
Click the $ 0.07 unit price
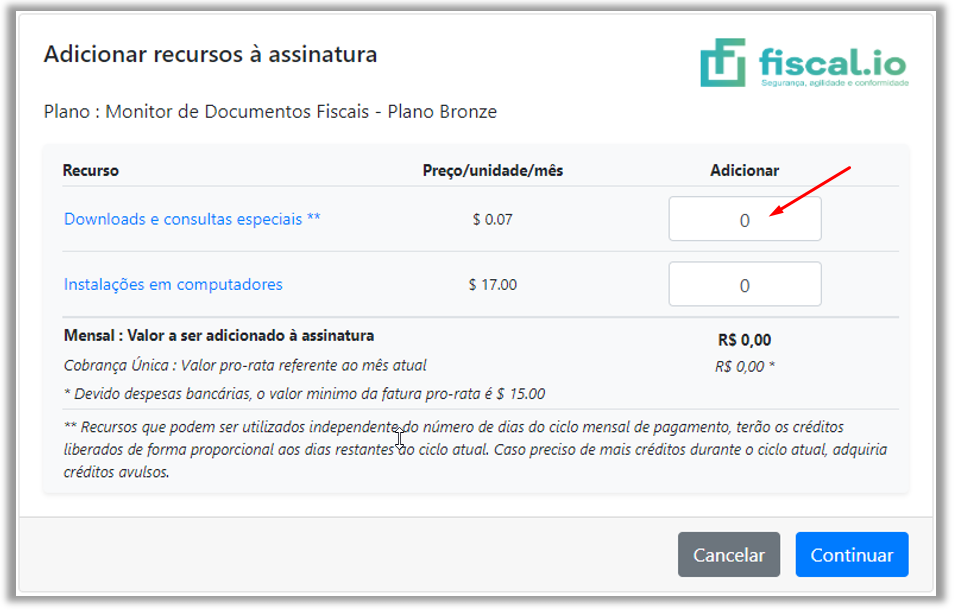492,219
